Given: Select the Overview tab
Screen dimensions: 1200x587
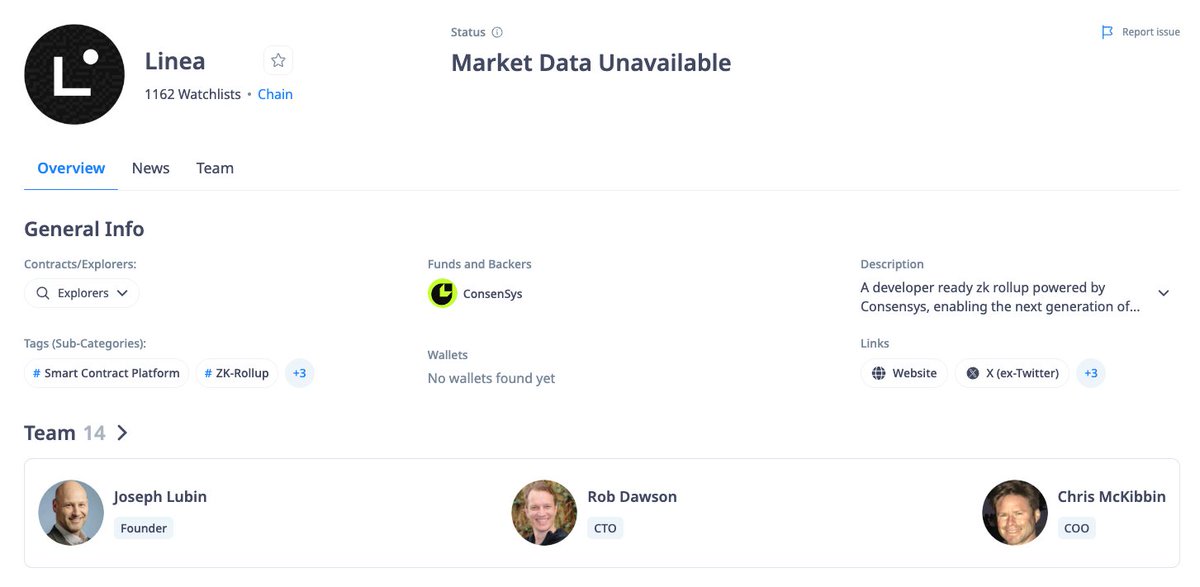Looking at the screenshot, I should [x=71, y=168].
